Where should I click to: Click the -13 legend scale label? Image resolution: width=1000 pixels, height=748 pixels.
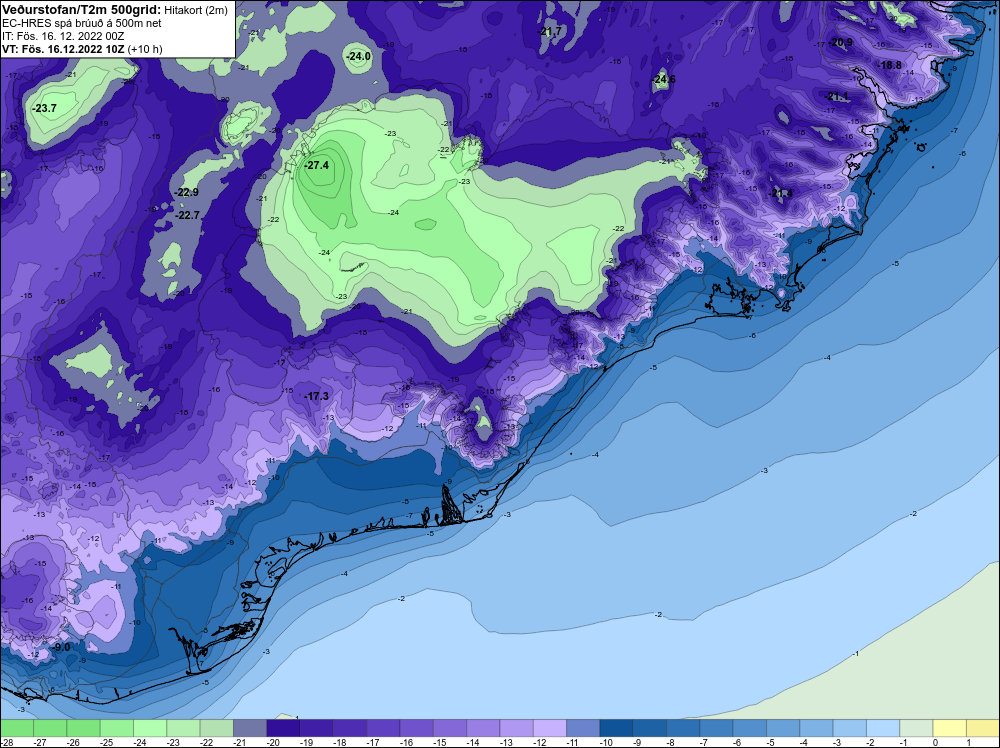tap(506, 742)
